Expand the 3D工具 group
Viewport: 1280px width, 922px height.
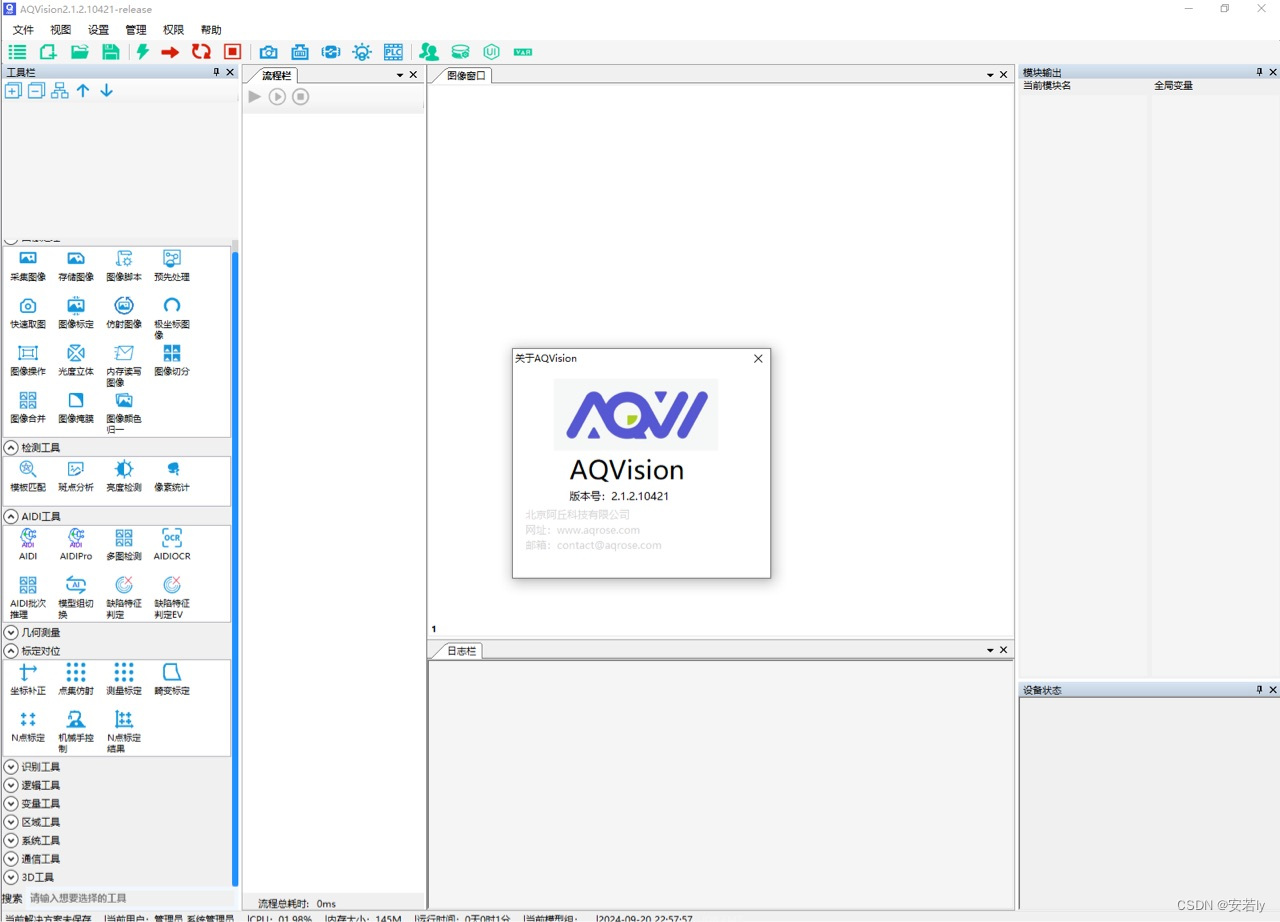point(11,878)
